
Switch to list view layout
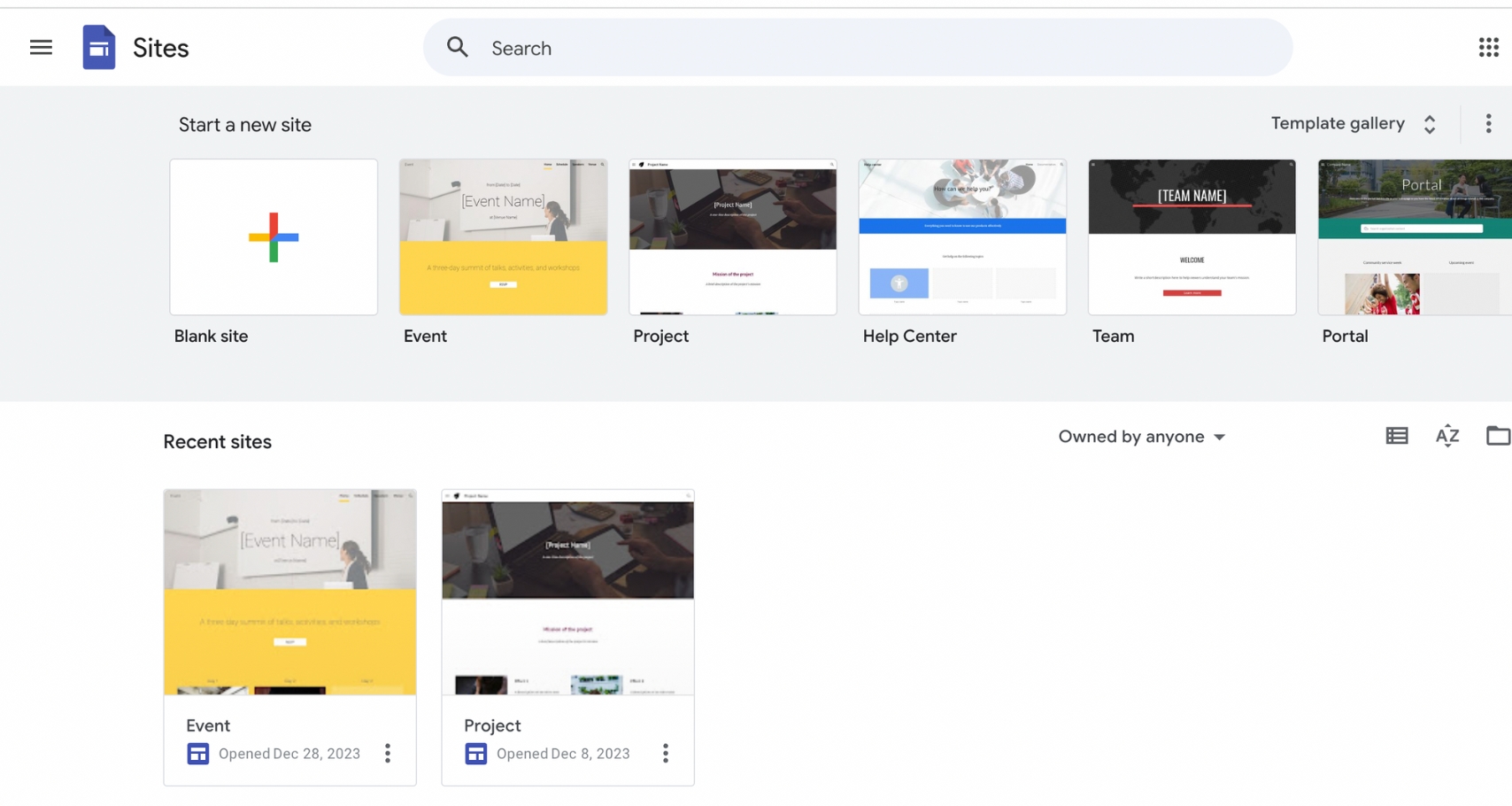tap(1397, 436)
